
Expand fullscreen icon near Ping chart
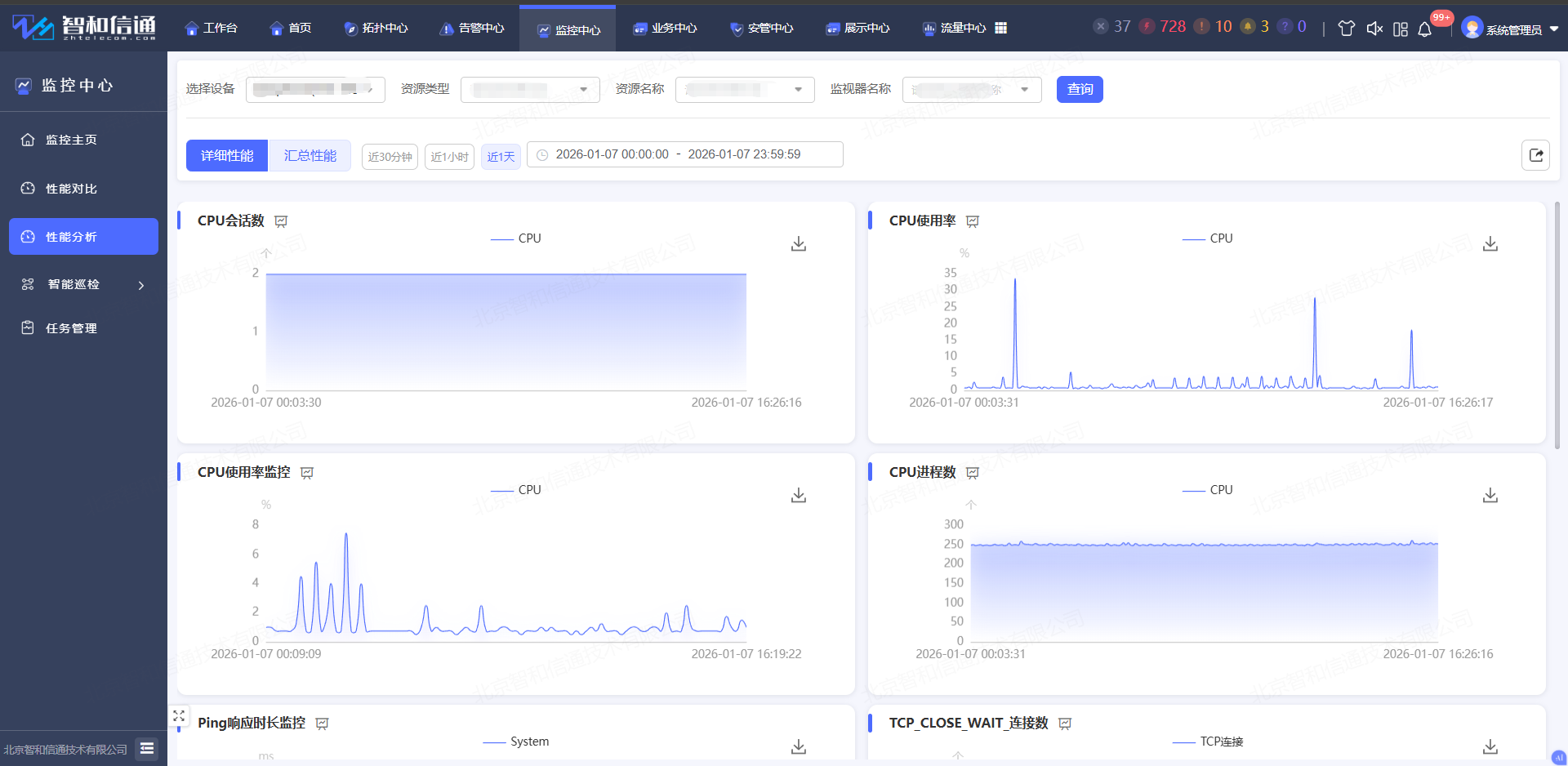pyautogui.click(x=179, y=716)
